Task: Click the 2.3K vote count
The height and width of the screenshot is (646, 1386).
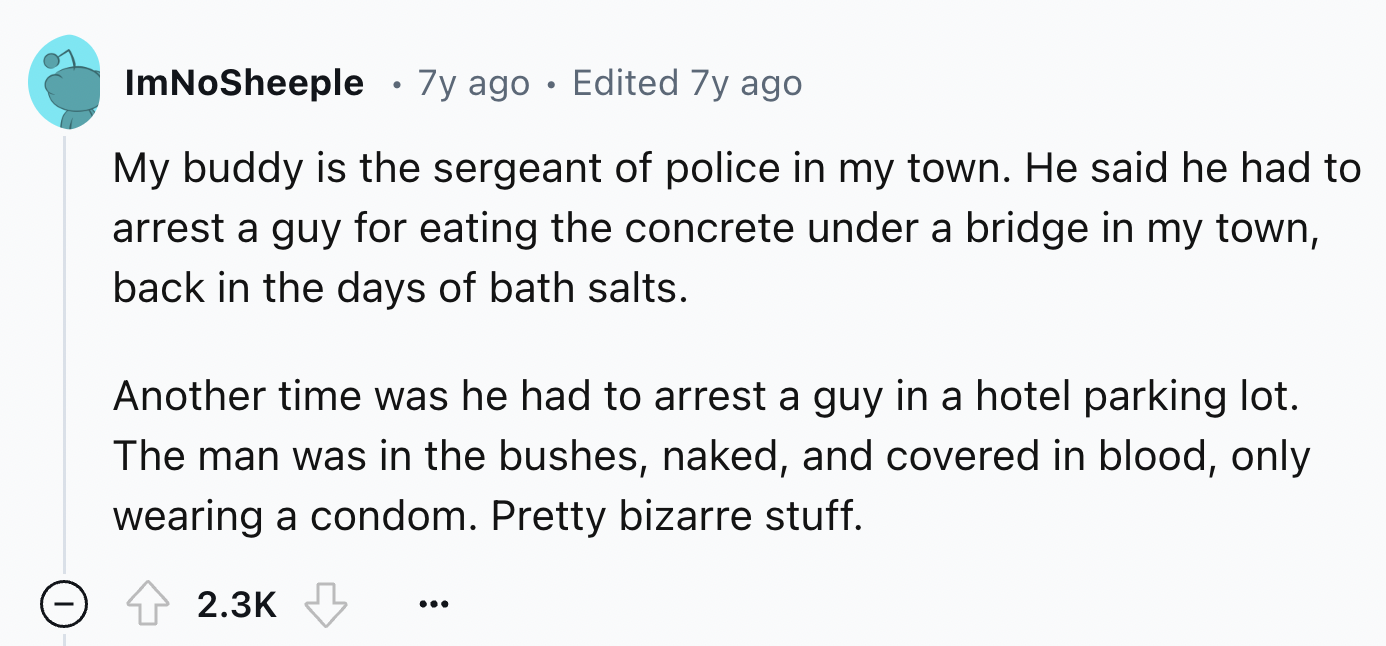Action: 239,603
